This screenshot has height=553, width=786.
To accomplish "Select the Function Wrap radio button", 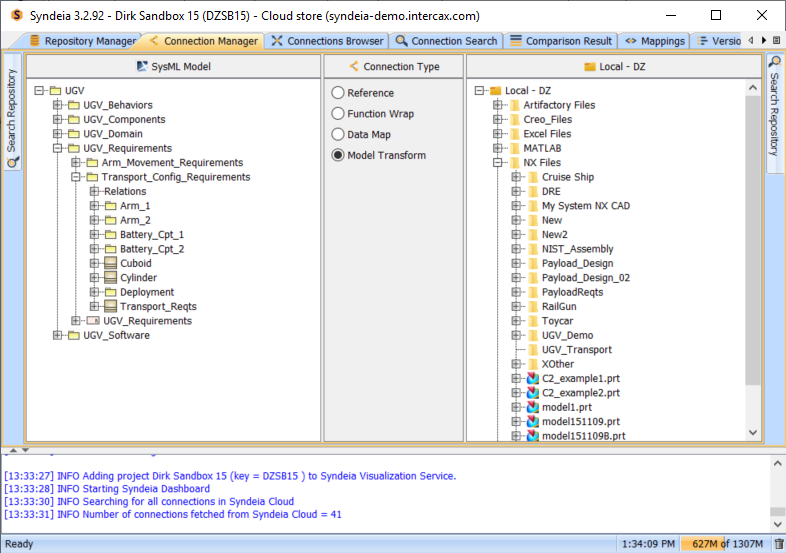I will (338, 114).
